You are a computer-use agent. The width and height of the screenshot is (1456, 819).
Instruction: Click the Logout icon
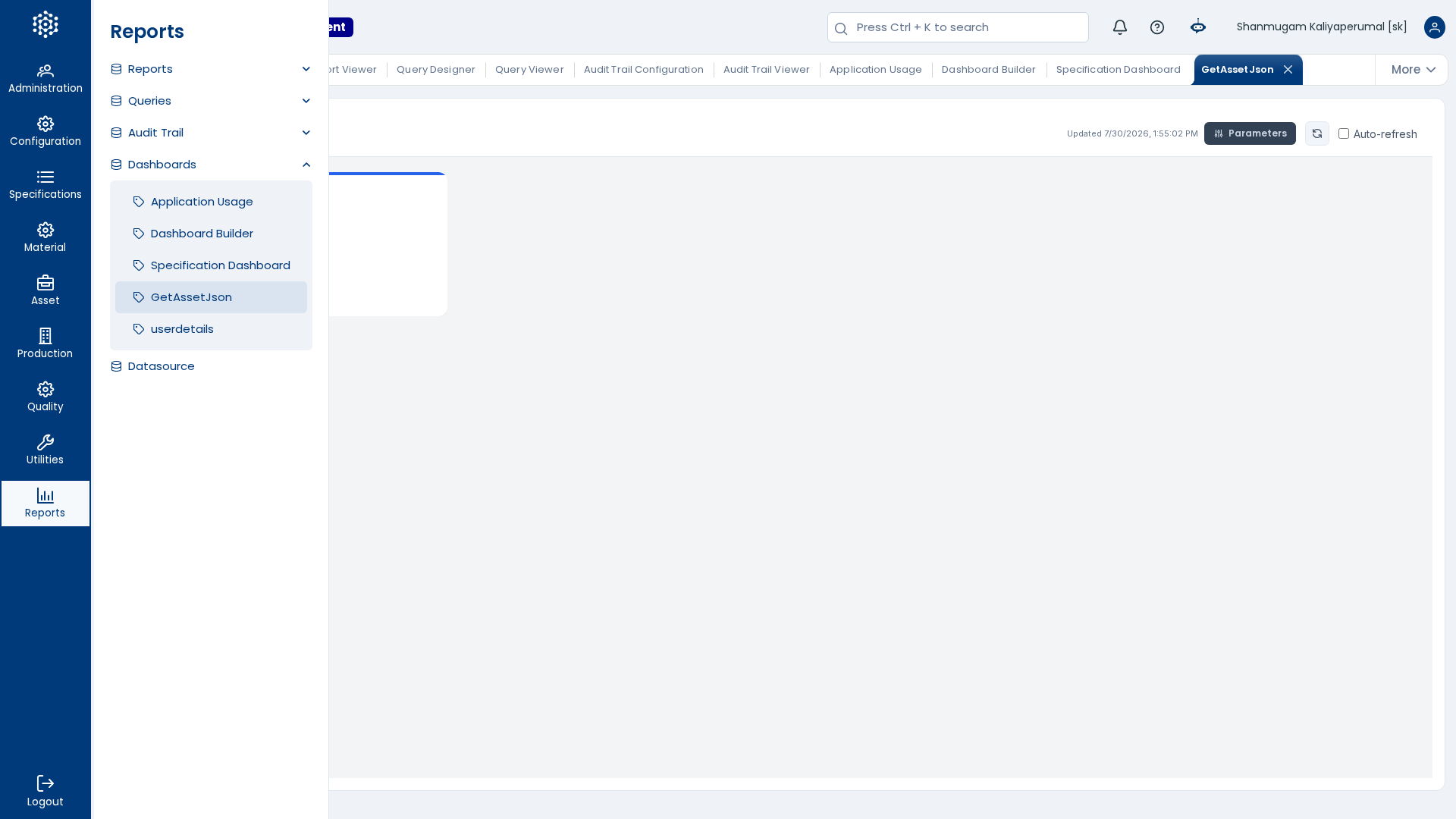click(45, 783)
